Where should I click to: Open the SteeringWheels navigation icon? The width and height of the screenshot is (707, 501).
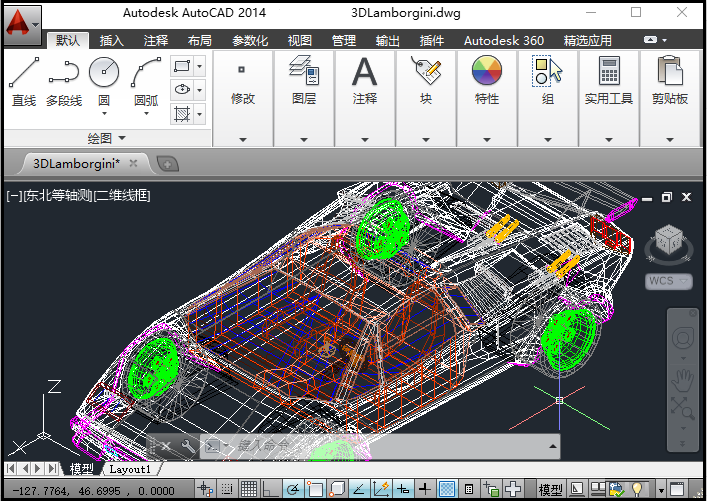pyautogui.click(x=683, y=338)
